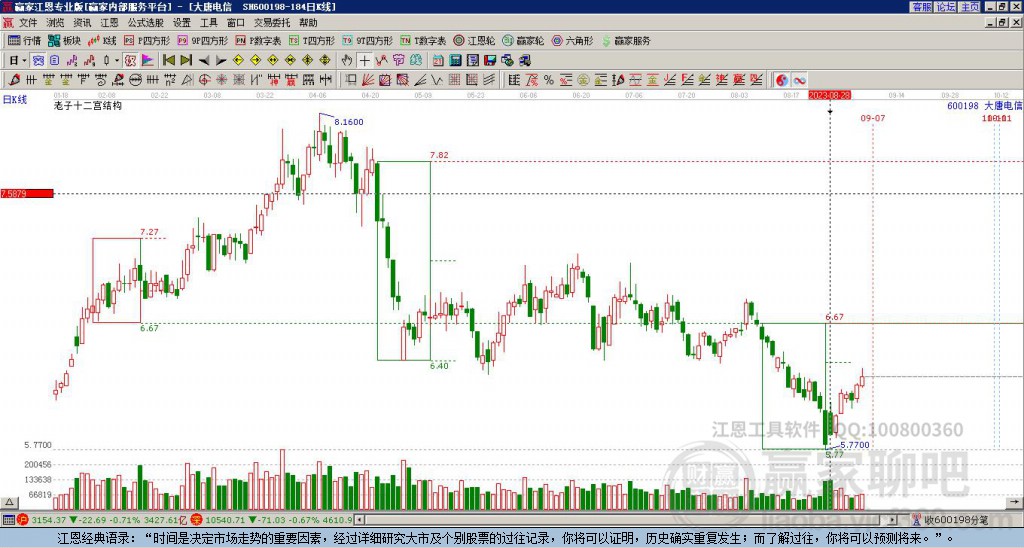The width and height of the screenshot is (1024, 548).
Task: Click Shanghai index 3154.37 in status bar
Action: tap(48, 520)
